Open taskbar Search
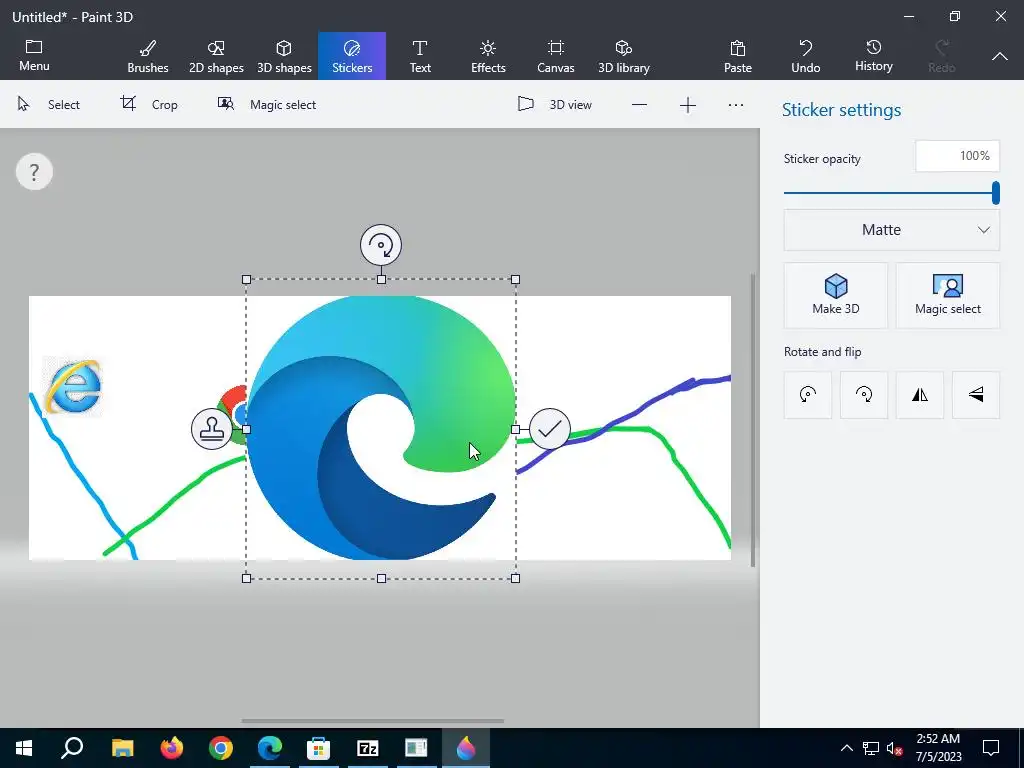The height and width of the screenshot is (768, 1024). point(72,748)
